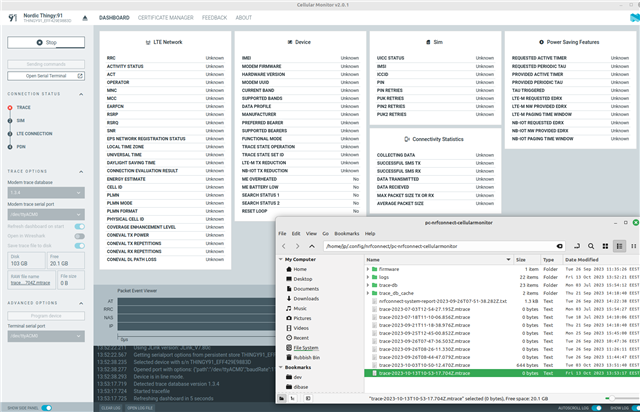640x412 pixels.
Task: Toggle Save trace file to disk switch
Action: coord(80,245)
